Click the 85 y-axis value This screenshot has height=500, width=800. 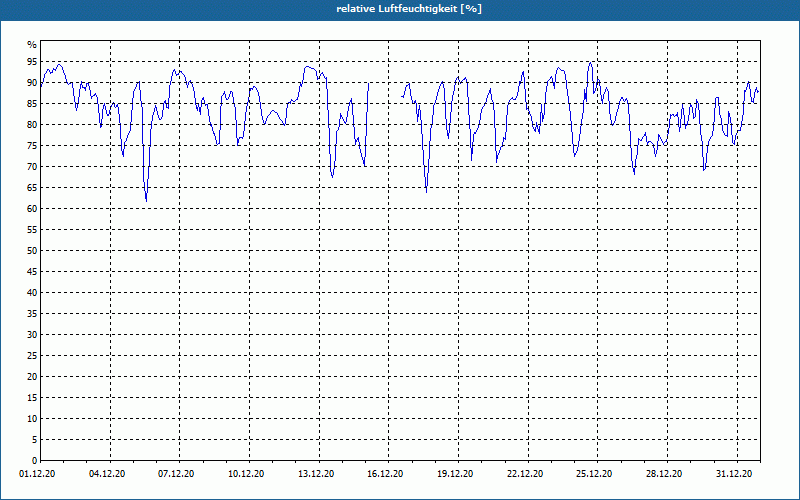[x=32, y=104]
